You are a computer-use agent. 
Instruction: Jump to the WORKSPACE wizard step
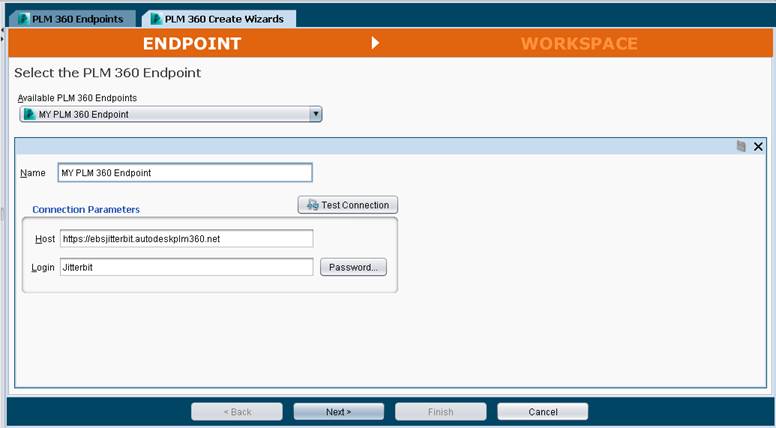(x=579, y=43)
